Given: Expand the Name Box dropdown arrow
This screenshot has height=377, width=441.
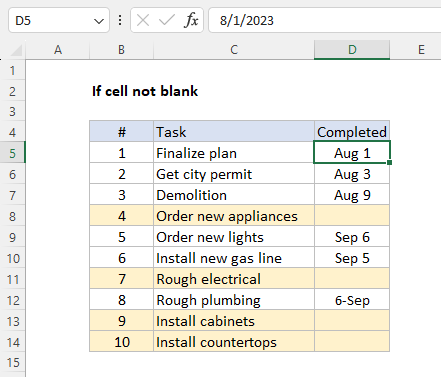Looking at the screenshot, I should pos(99,21).
